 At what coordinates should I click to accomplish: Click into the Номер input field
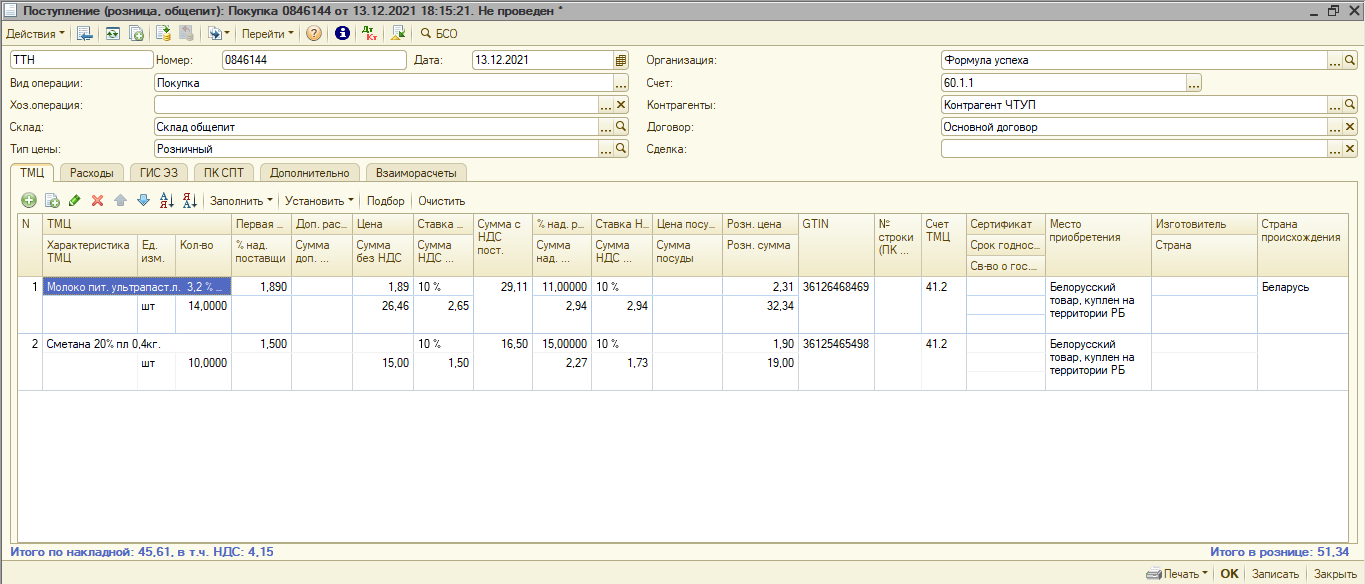coord(314,60)
